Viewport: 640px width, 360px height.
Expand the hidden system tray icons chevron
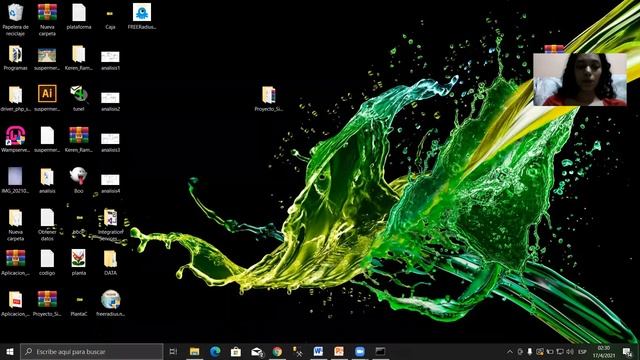coord(509,351)
